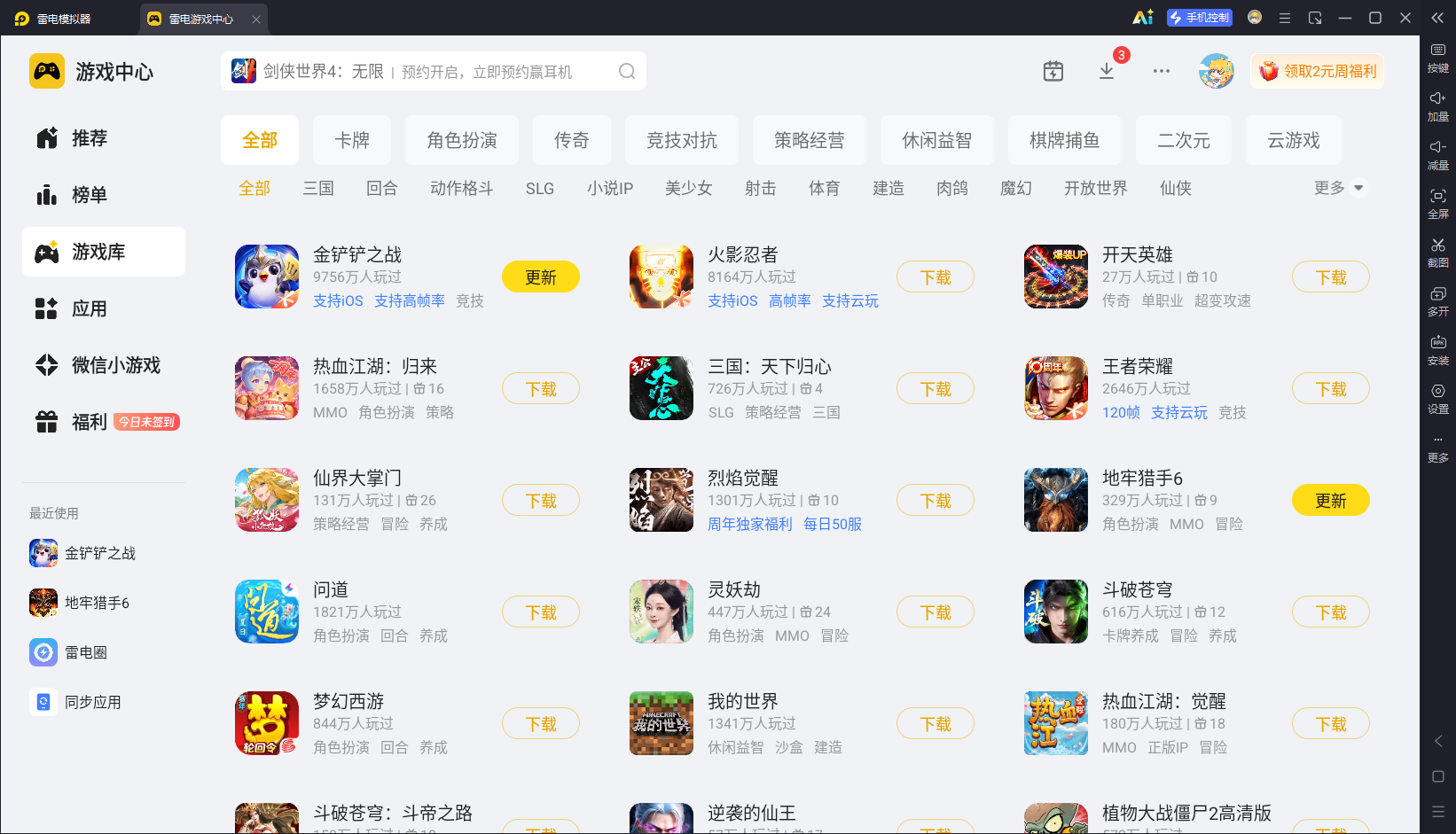Download 三国：天下归心 game
The width and height of the screenshot is (1456, 834).
click(935, 389)
